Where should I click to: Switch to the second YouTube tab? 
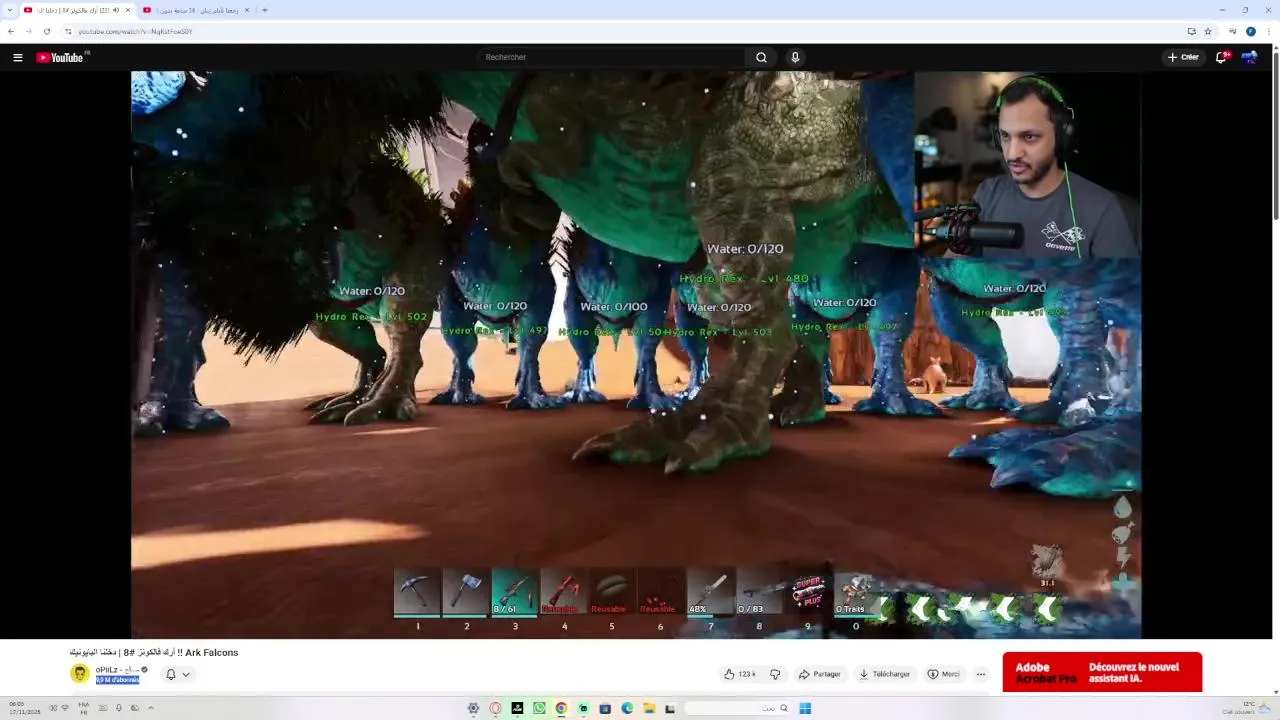click(x=195, y=10)
